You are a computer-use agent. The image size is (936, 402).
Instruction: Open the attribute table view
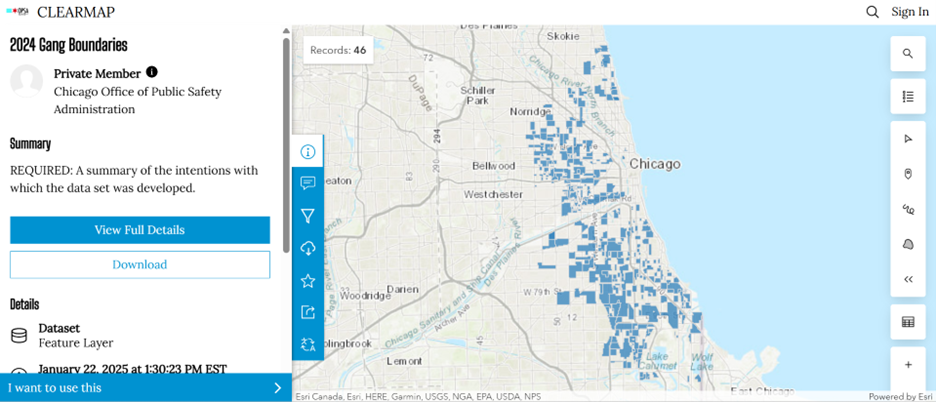(907, 322)
